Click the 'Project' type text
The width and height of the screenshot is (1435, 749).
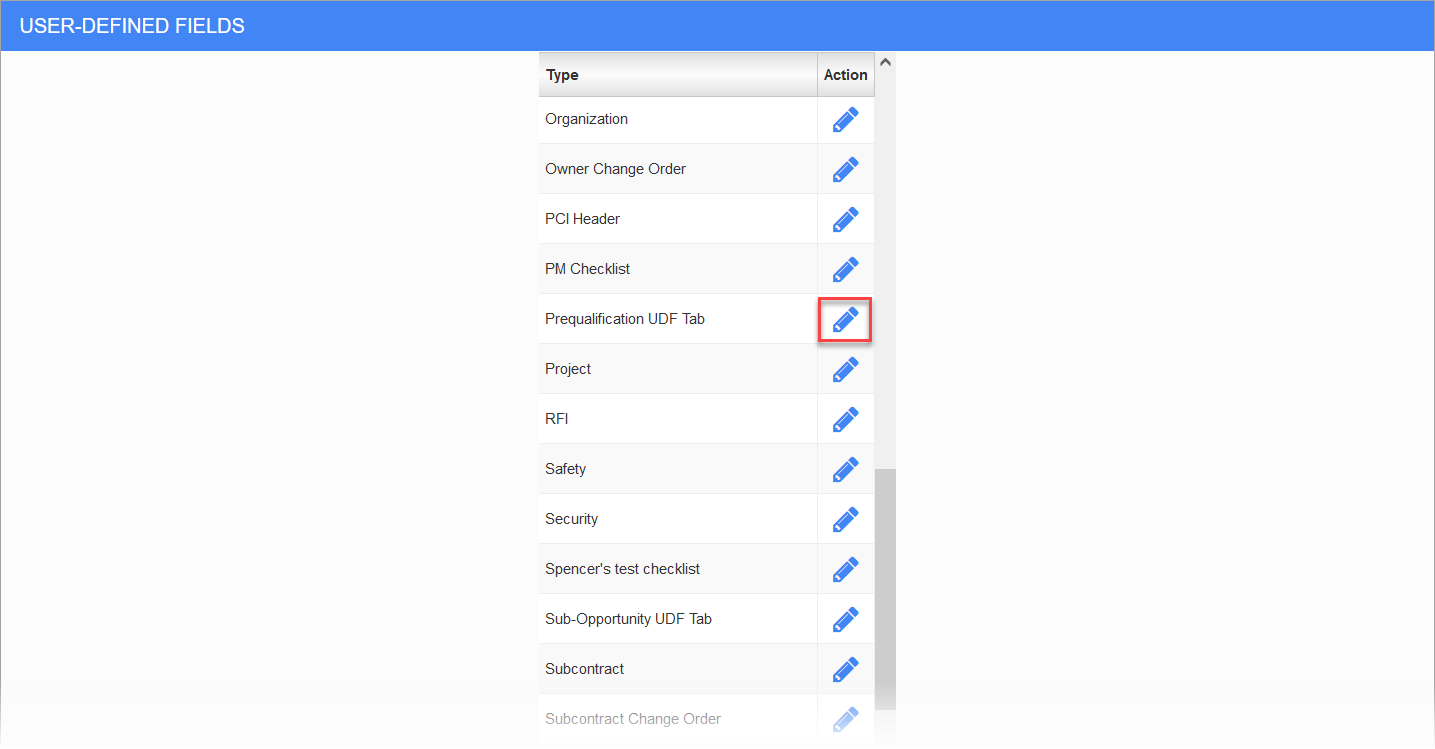pyautogui.click(x=568, y=369)
